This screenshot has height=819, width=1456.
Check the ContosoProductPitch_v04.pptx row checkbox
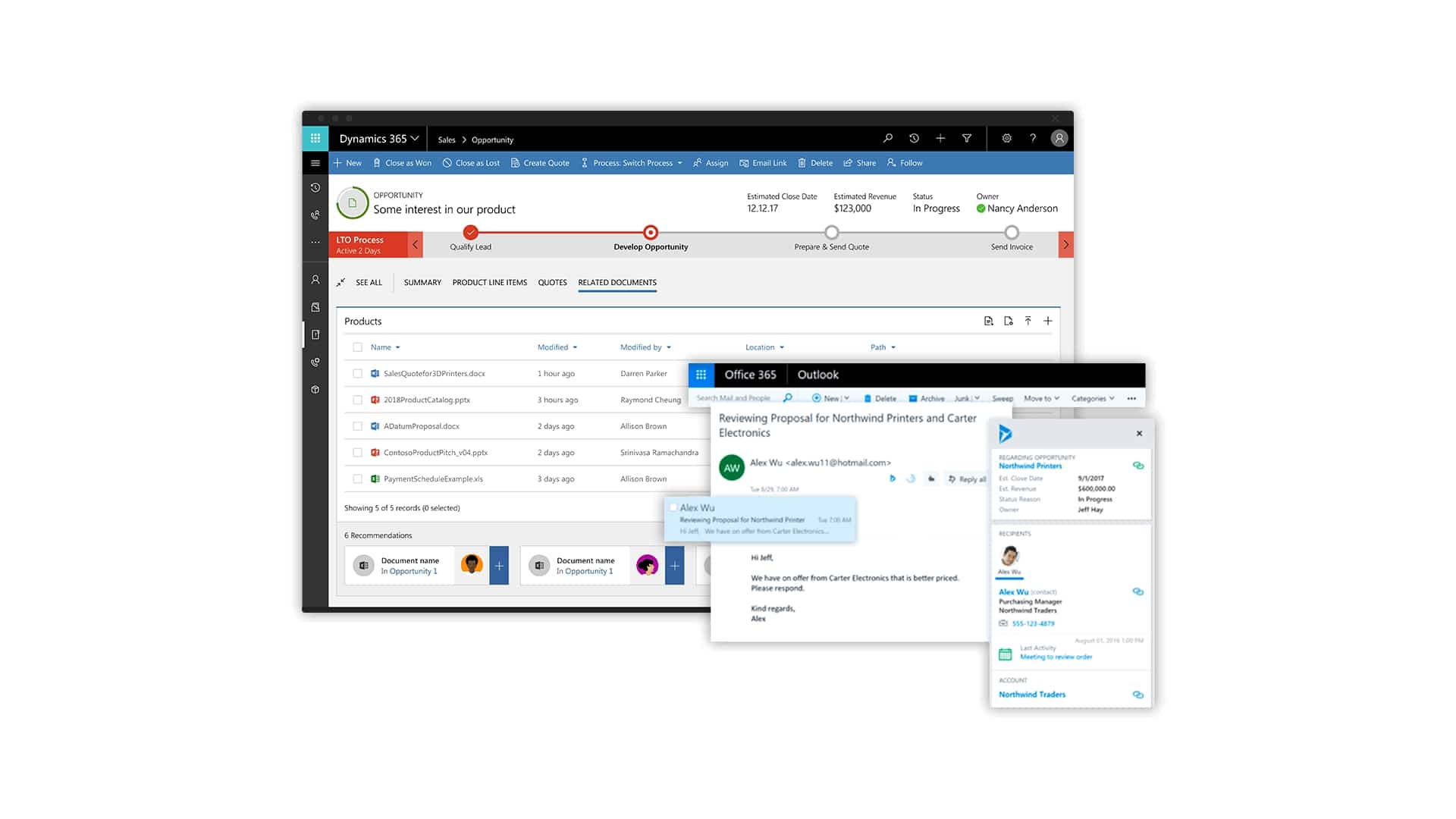pyautogui.click(x=357, y=453)
